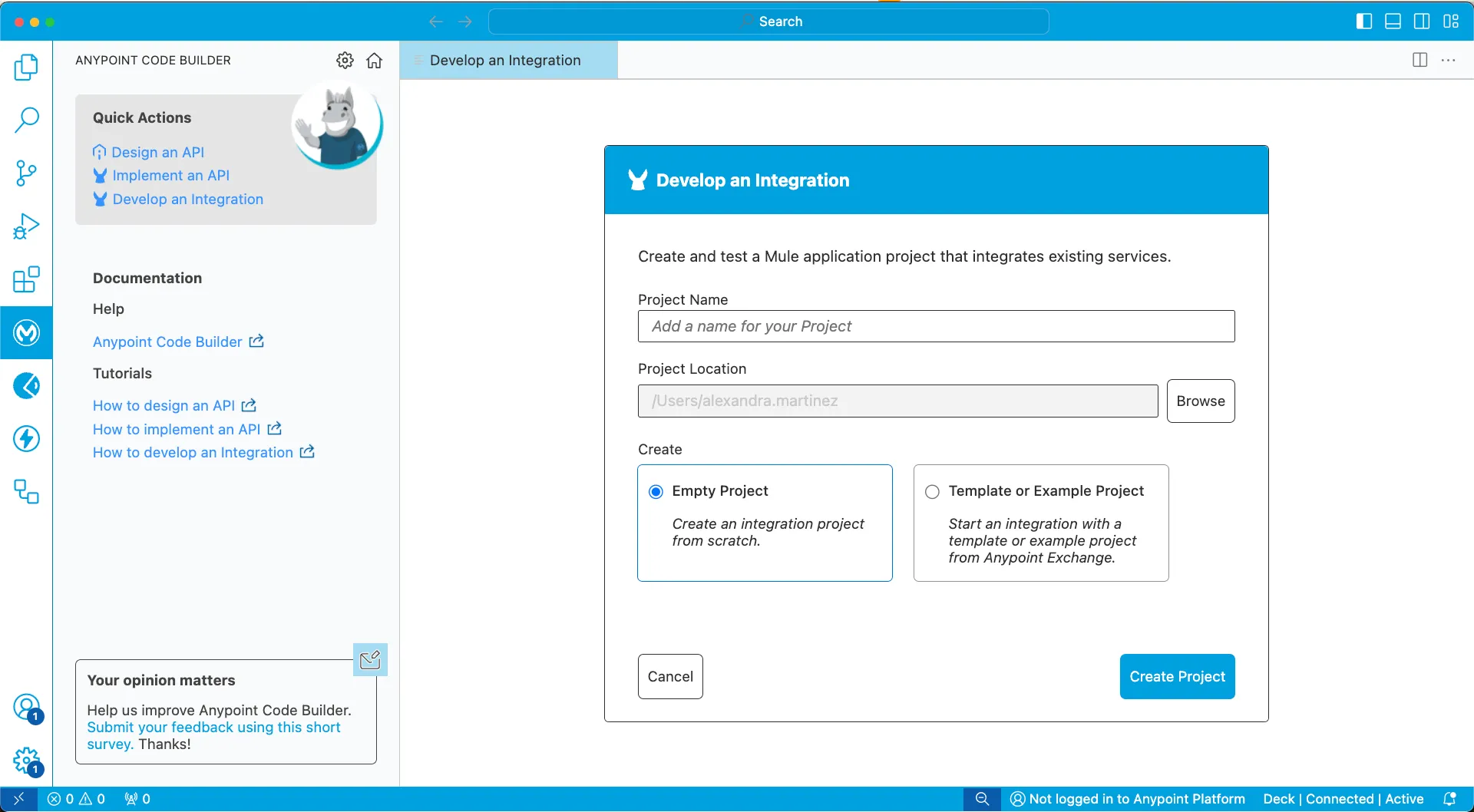This screenshot has width=1474, height=812.
Task: Toggle the secondary side bar layout icon
Action: coord(1422,21)
